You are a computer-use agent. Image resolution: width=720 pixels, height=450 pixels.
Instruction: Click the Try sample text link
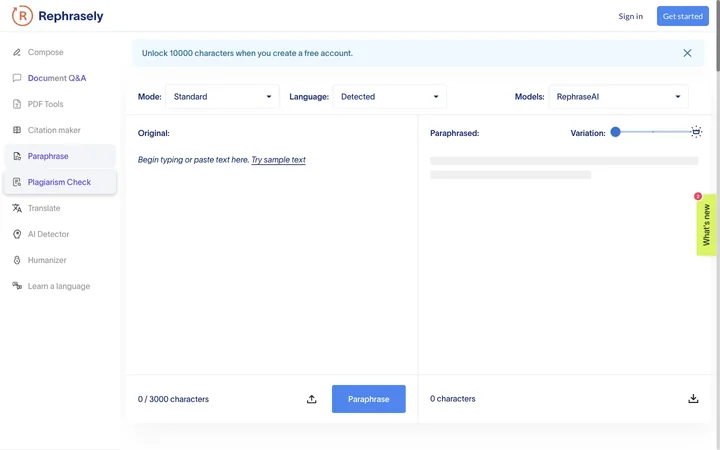tap(278, 160)
